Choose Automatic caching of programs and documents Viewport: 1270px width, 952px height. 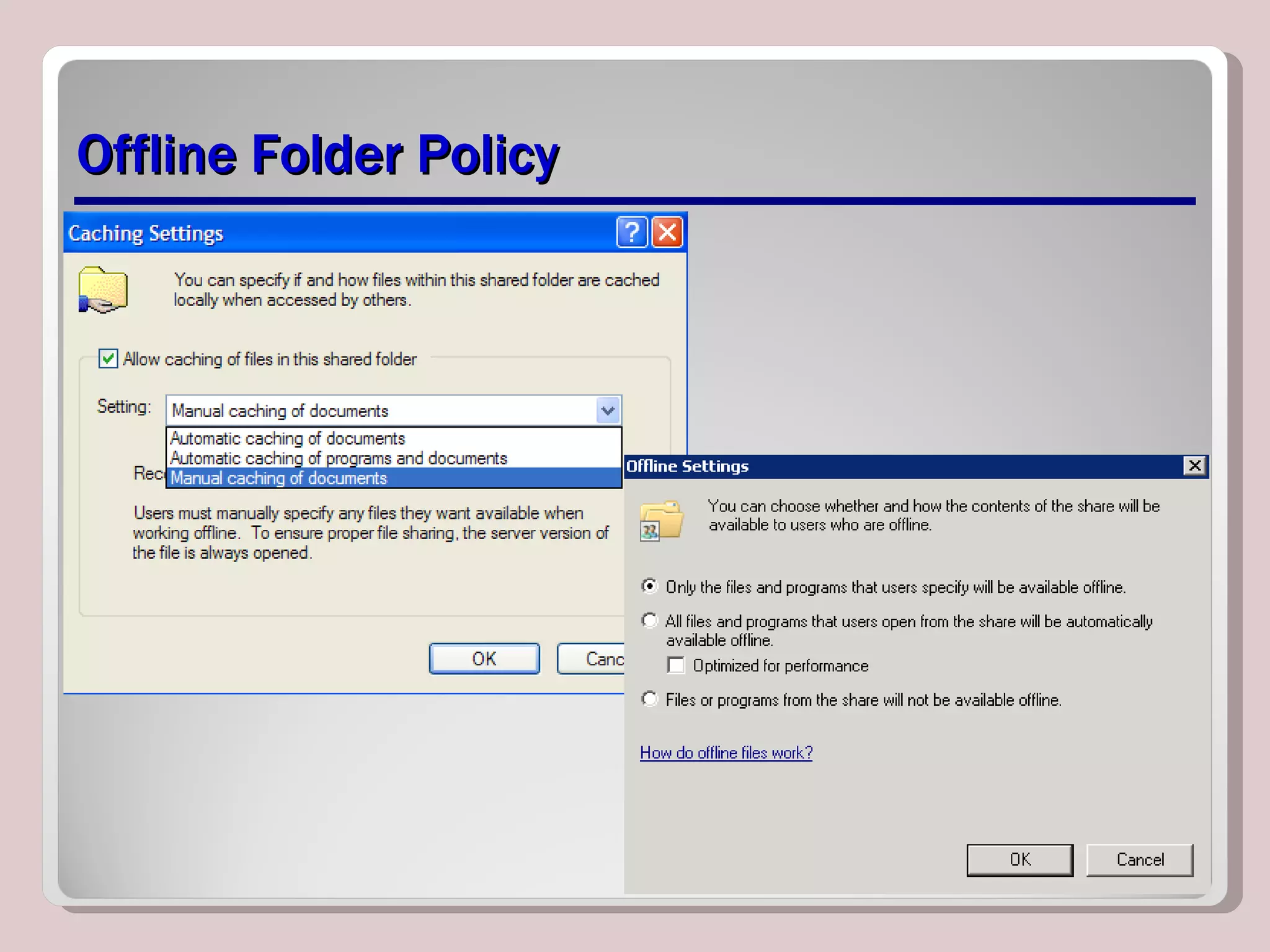394,458
